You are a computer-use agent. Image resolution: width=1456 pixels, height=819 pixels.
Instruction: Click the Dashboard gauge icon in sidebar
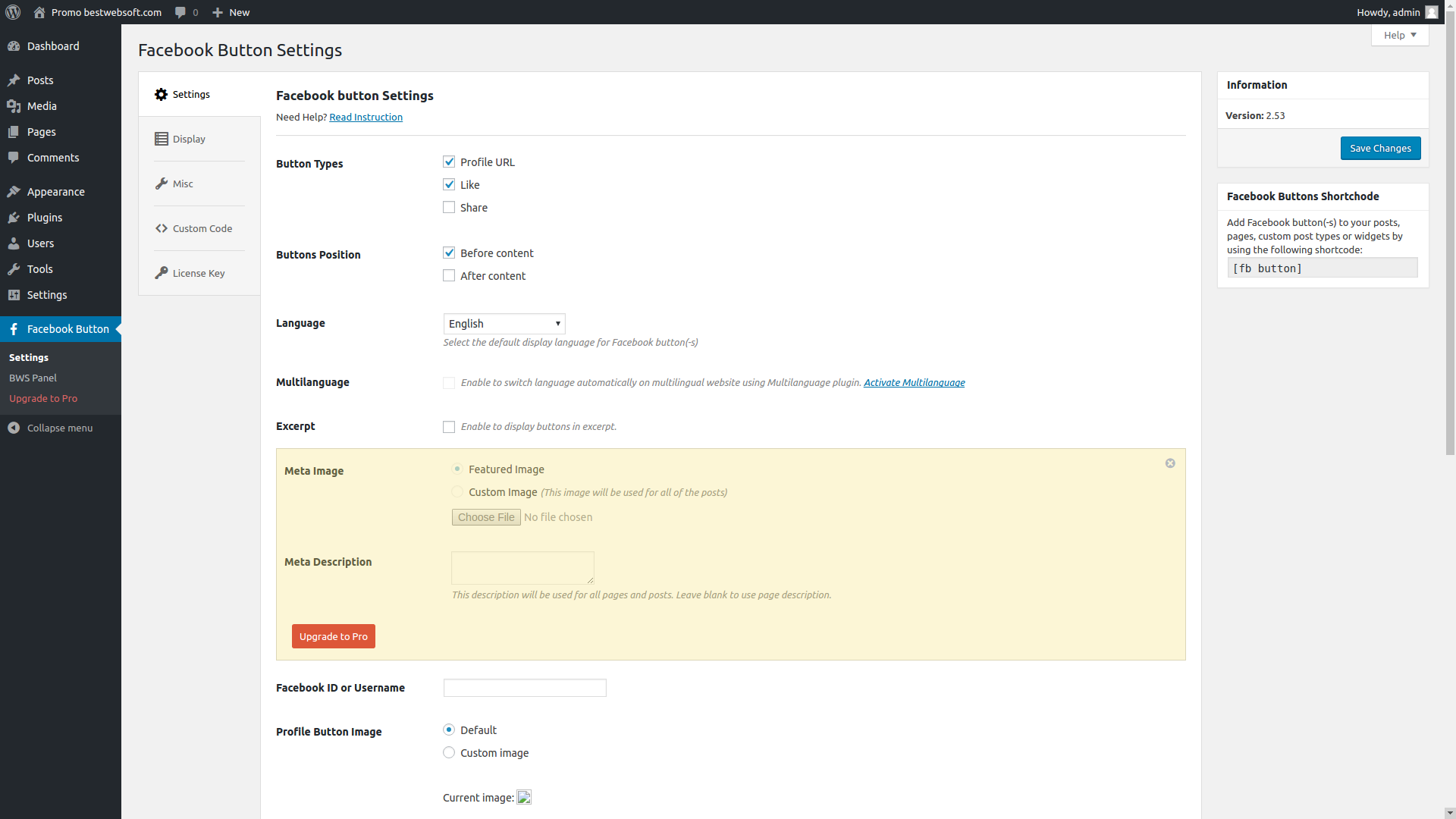14,46
